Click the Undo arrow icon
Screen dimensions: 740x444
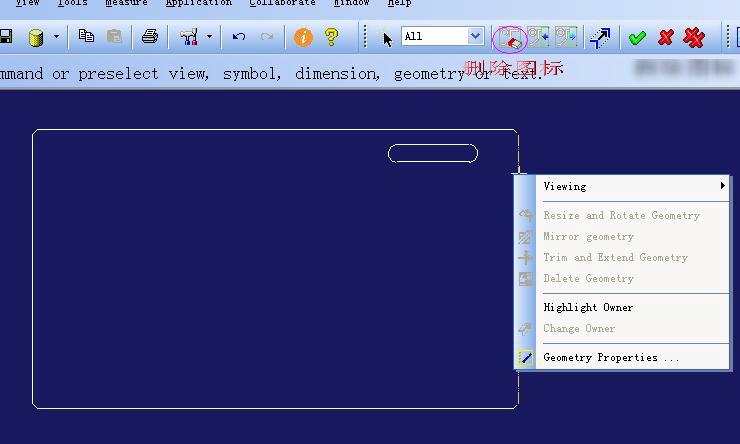239,36
